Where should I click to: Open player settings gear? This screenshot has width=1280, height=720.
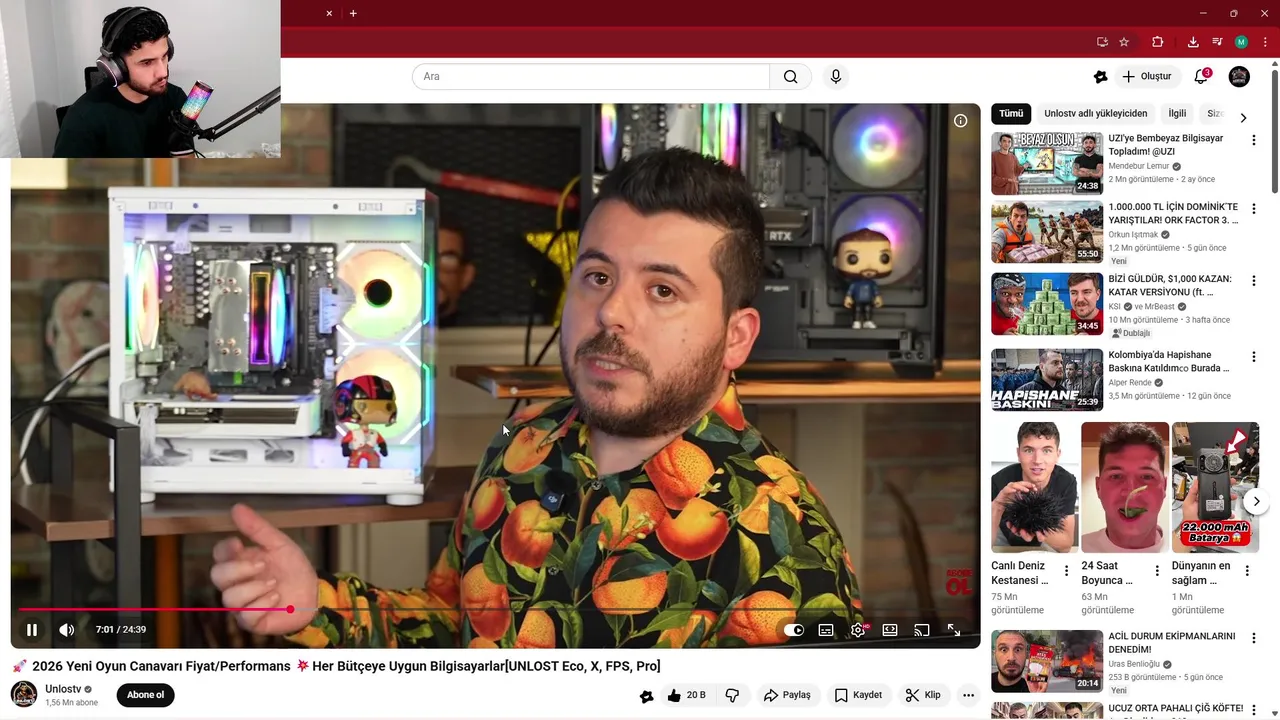pos(858,630)
